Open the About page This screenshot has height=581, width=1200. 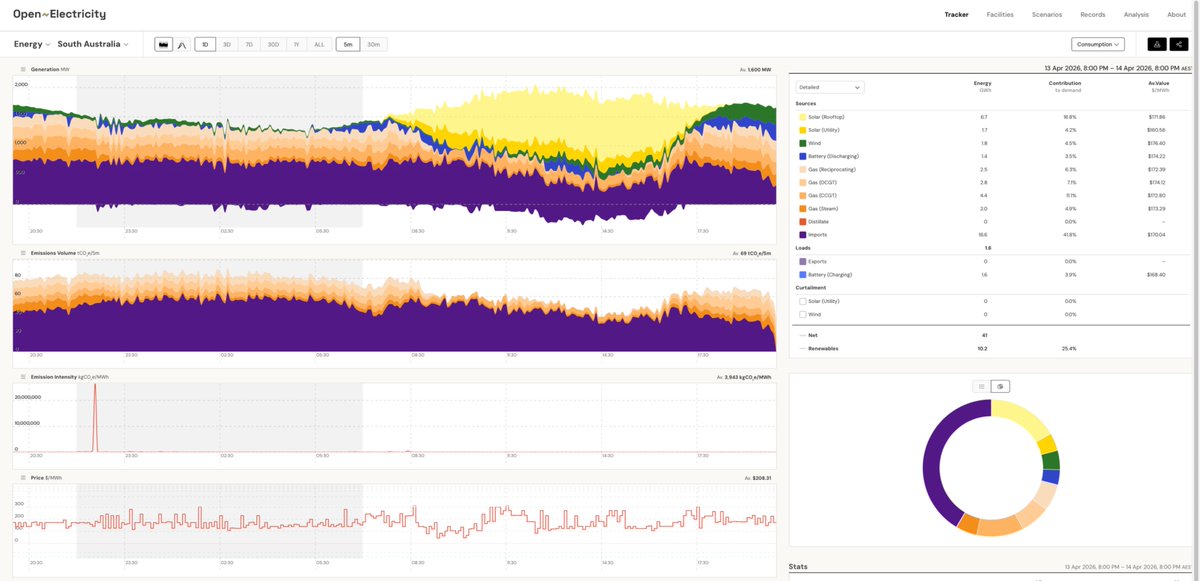(x=1176, y=15)
